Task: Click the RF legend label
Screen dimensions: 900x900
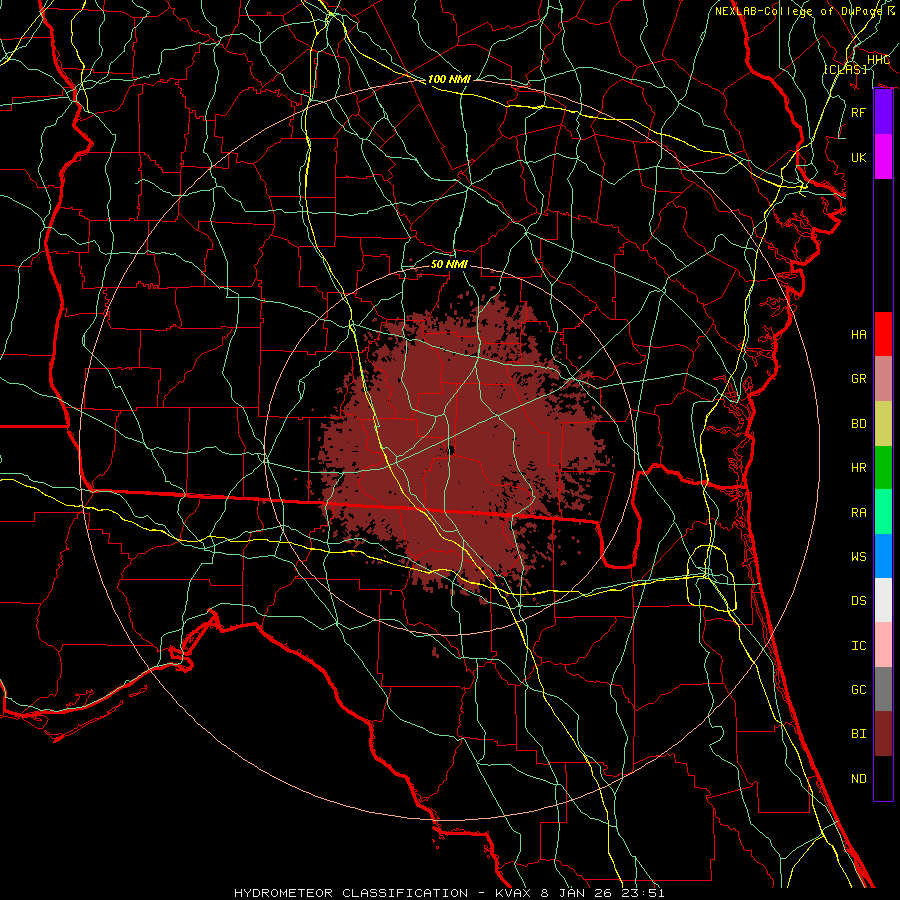Action: click(x=859, y=112)
